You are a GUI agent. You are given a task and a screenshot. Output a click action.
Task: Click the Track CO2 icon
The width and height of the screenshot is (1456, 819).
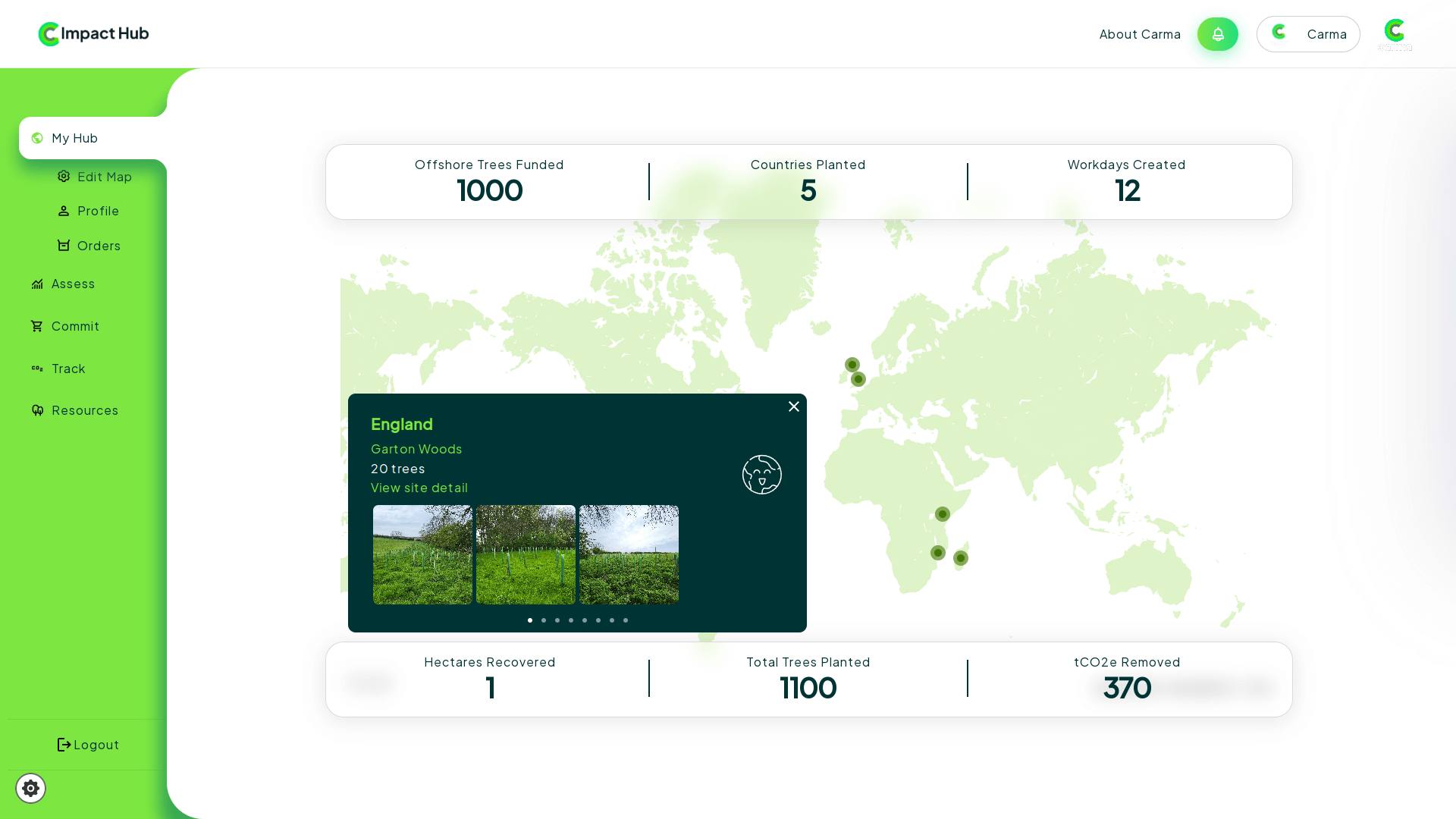[37, 369]
